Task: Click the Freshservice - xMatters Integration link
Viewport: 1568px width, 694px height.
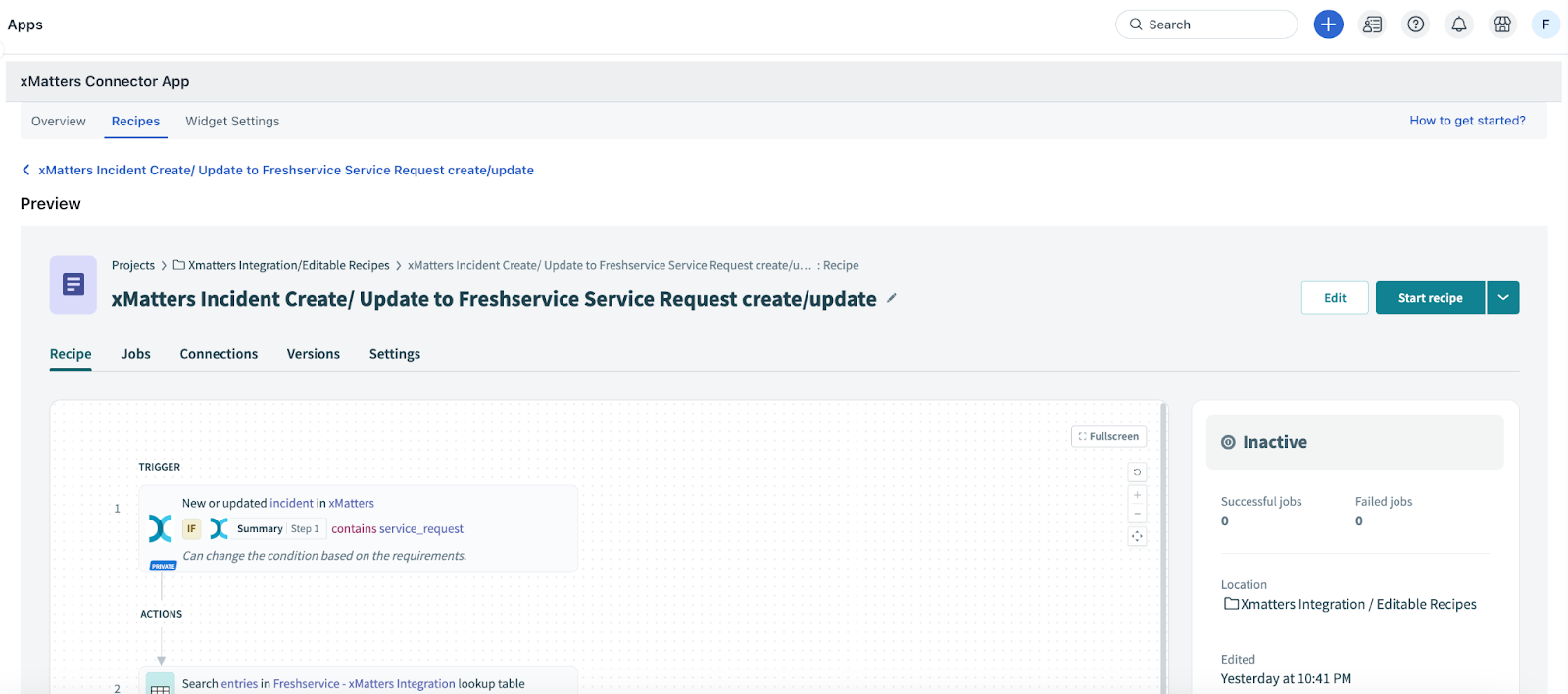Action: (x=364, y=684)
